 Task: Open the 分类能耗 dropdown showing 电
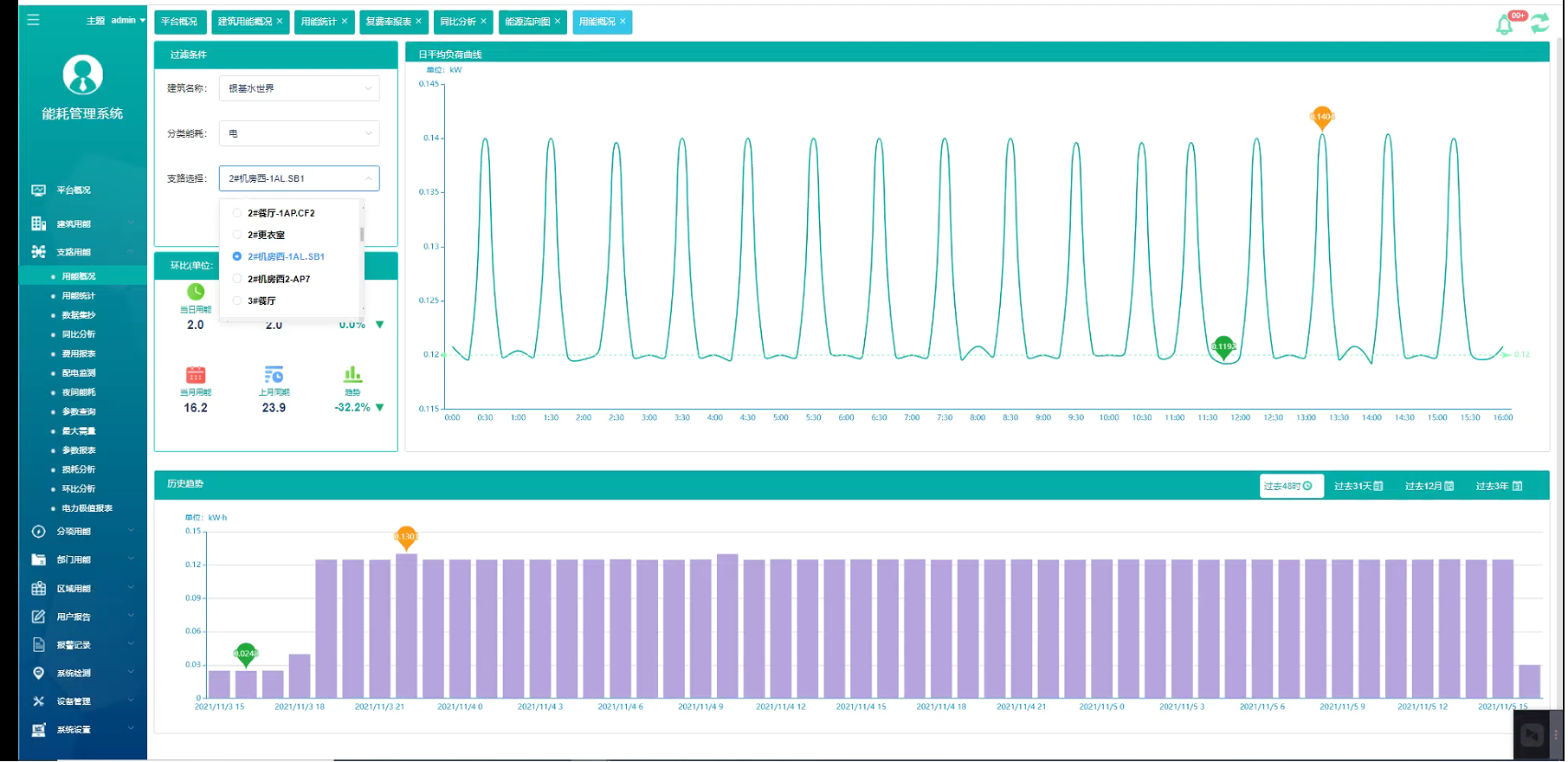(x=299, y=133)
